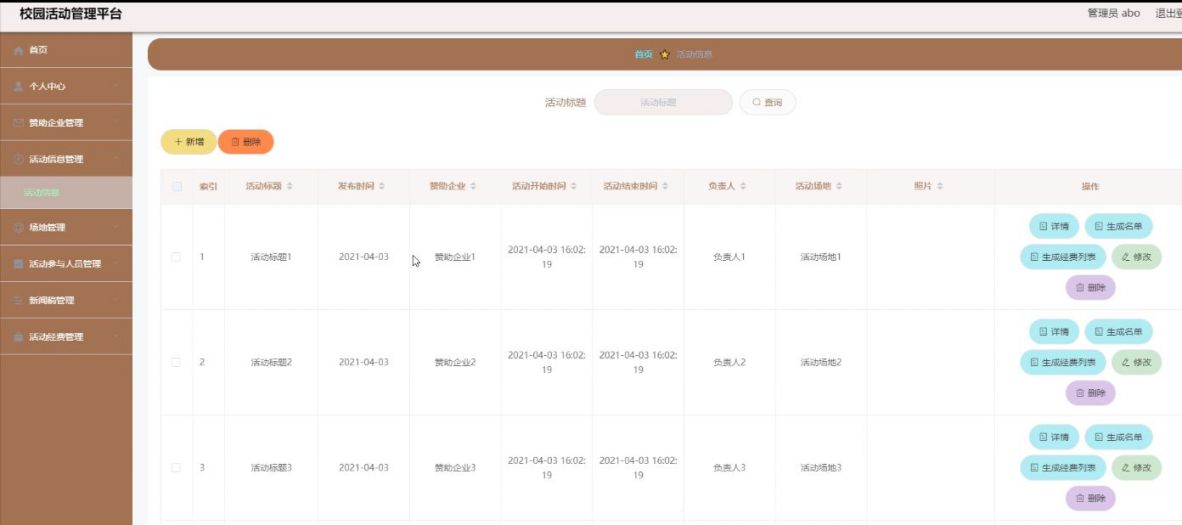
Task: Click the purple 删除 for 活动标题2
Action: click(x=1090, y=392)
